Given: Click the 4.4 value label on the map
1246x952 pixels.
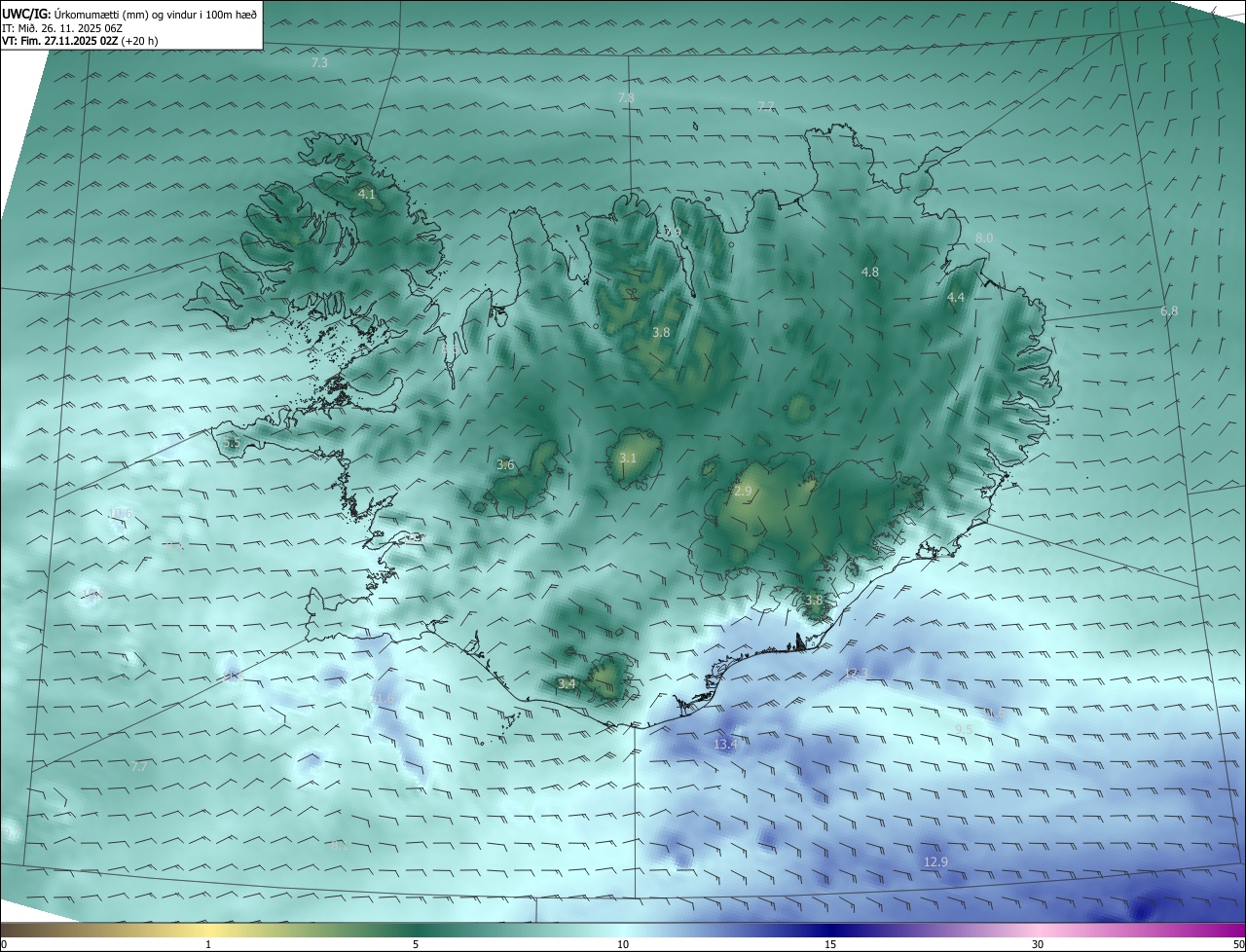Looking at the screenshot, I should coord(956,298).
